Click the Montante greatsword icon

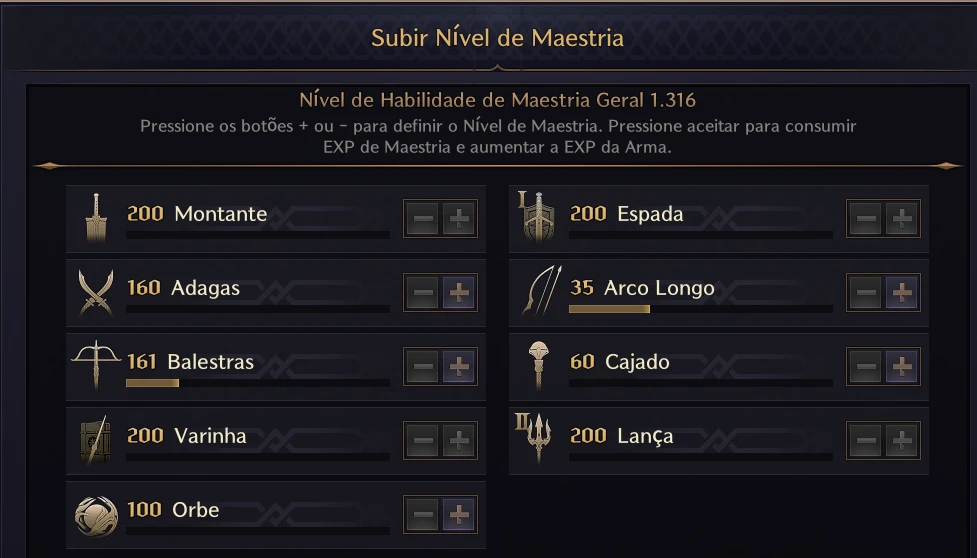tap(97, 219)
